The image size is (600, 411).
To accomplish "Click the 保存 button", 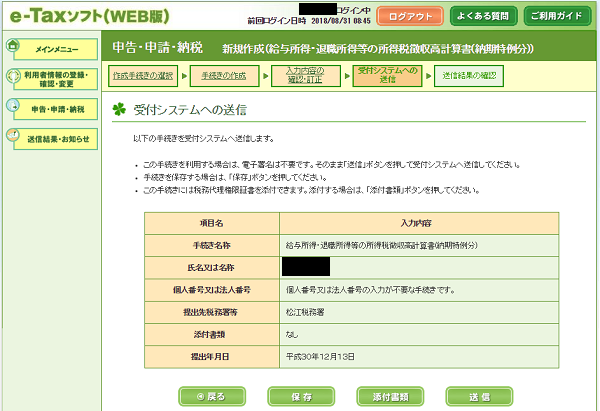I will coord(301,396).
